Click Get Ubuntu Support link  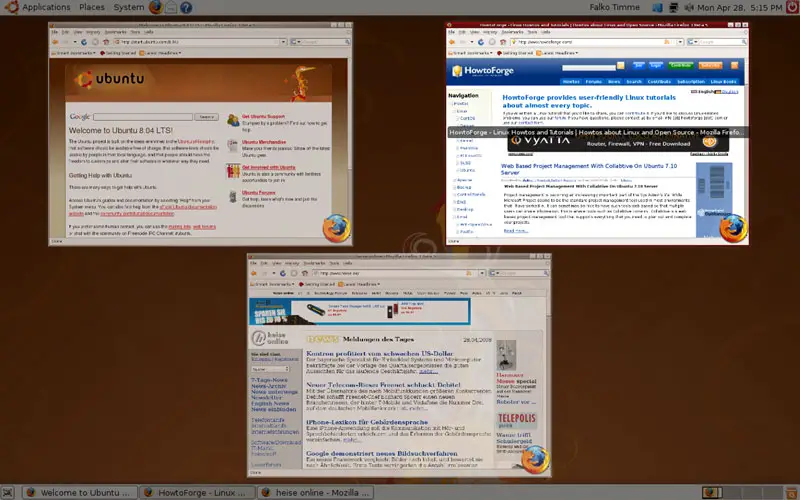point(263,116)
